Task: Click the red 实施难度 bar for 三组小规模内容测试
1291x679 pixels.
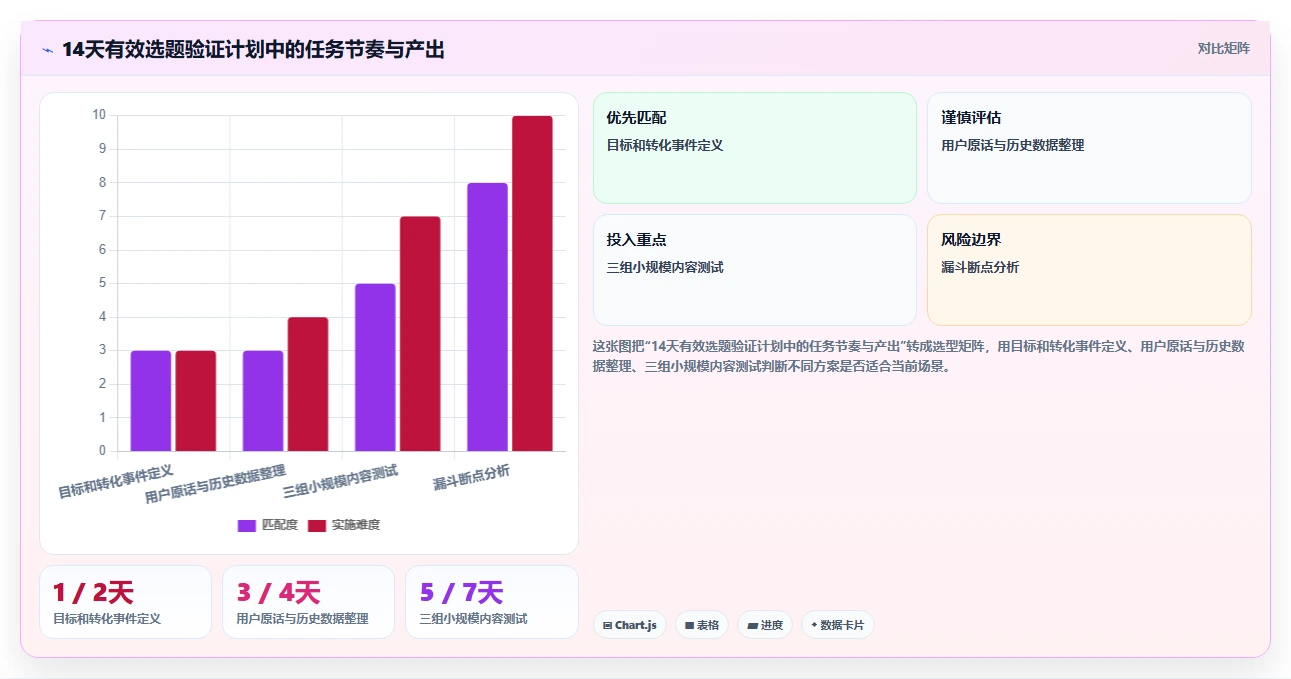Action: pos(420,333)
